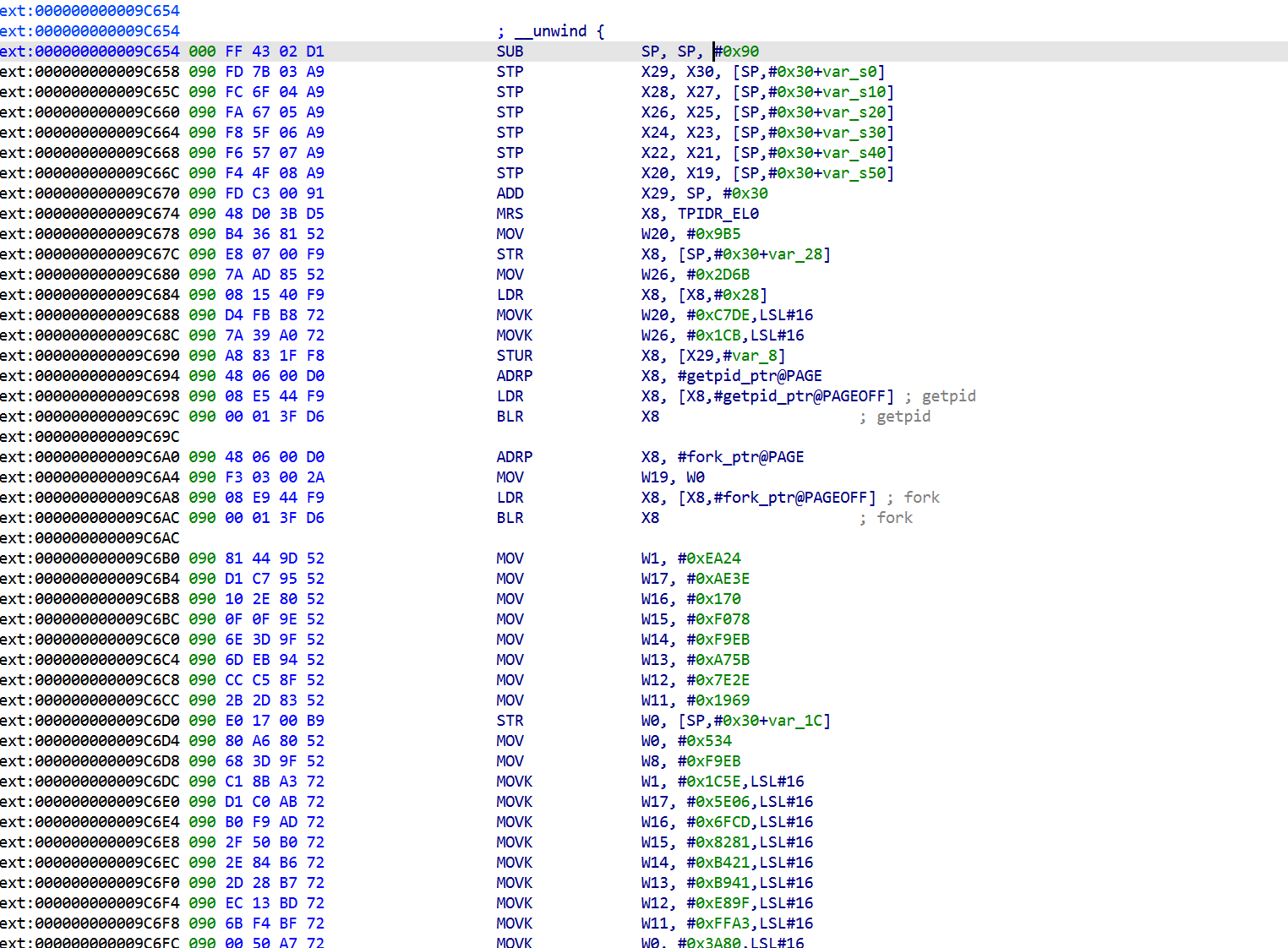Select the SUB mnemonic at address 9C654
This screenshot has height=948, width=1288.
click(x=510, y=52)
